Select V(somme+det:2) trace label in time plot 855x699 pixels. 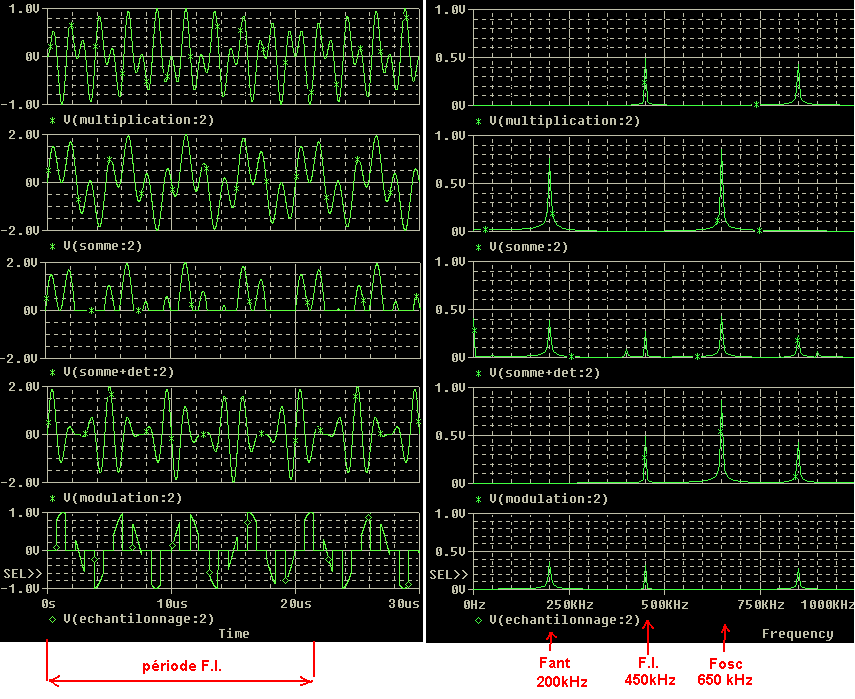pyautogui.click(x=118, y=372)
